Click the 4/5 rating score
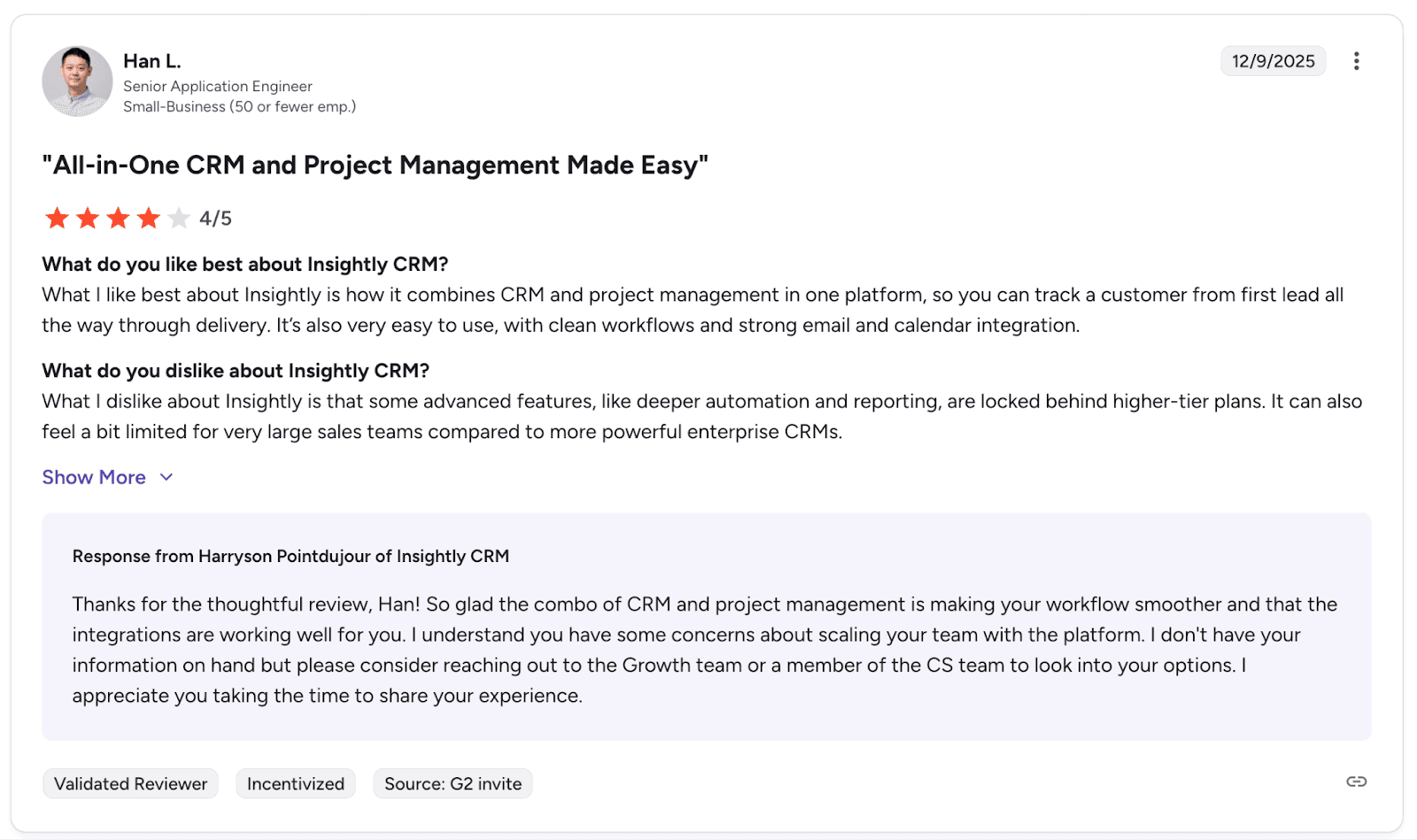 [215, 219]
